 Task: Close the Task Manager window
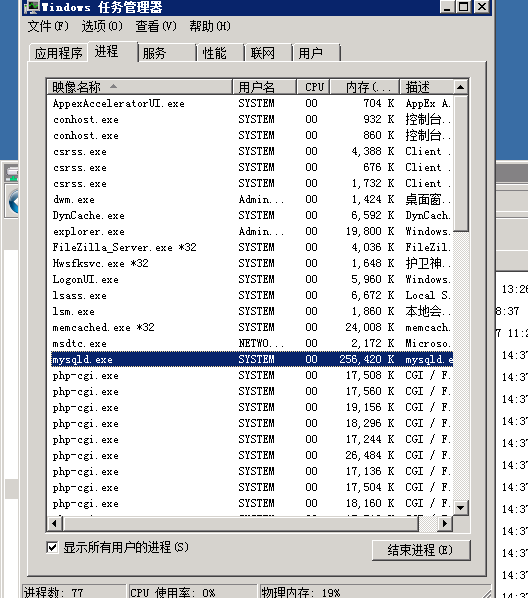[x=482, y=7]
